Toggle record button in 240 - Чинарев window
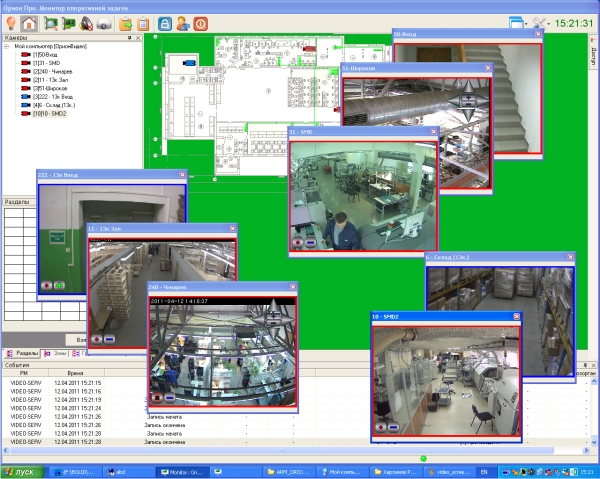The height and width of the screenshot is (479, 600). (x=158, y=397)
